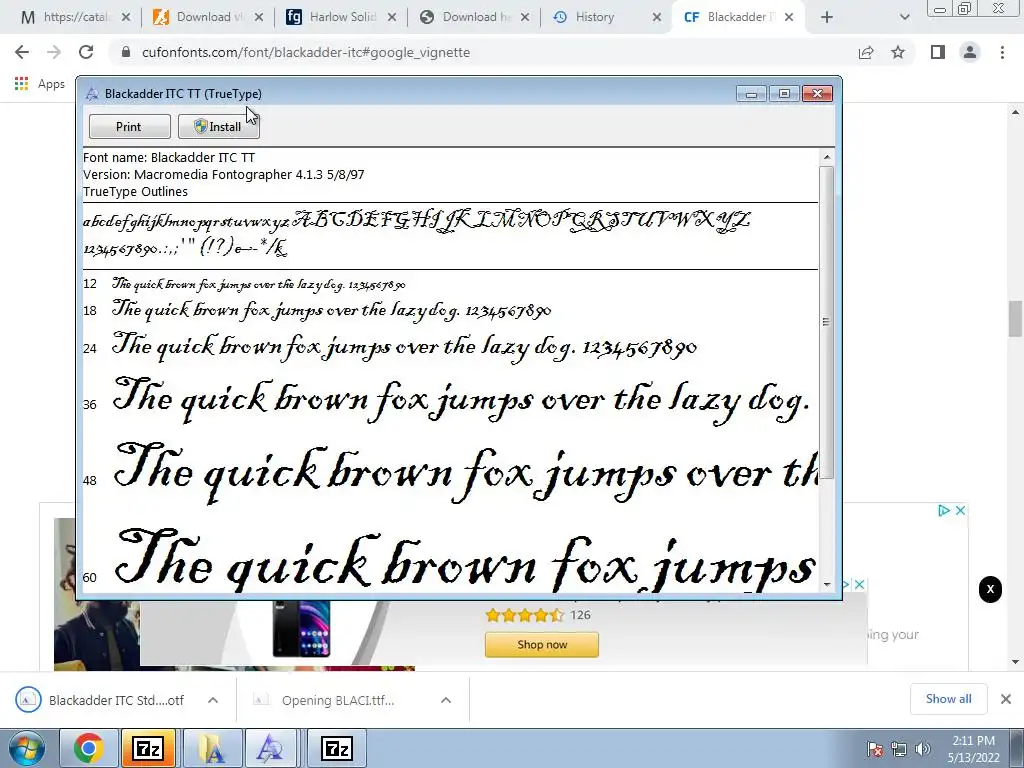This screenshot has width=1024, height=768.
Task: Reload the current page
Action: coord(86,52)
